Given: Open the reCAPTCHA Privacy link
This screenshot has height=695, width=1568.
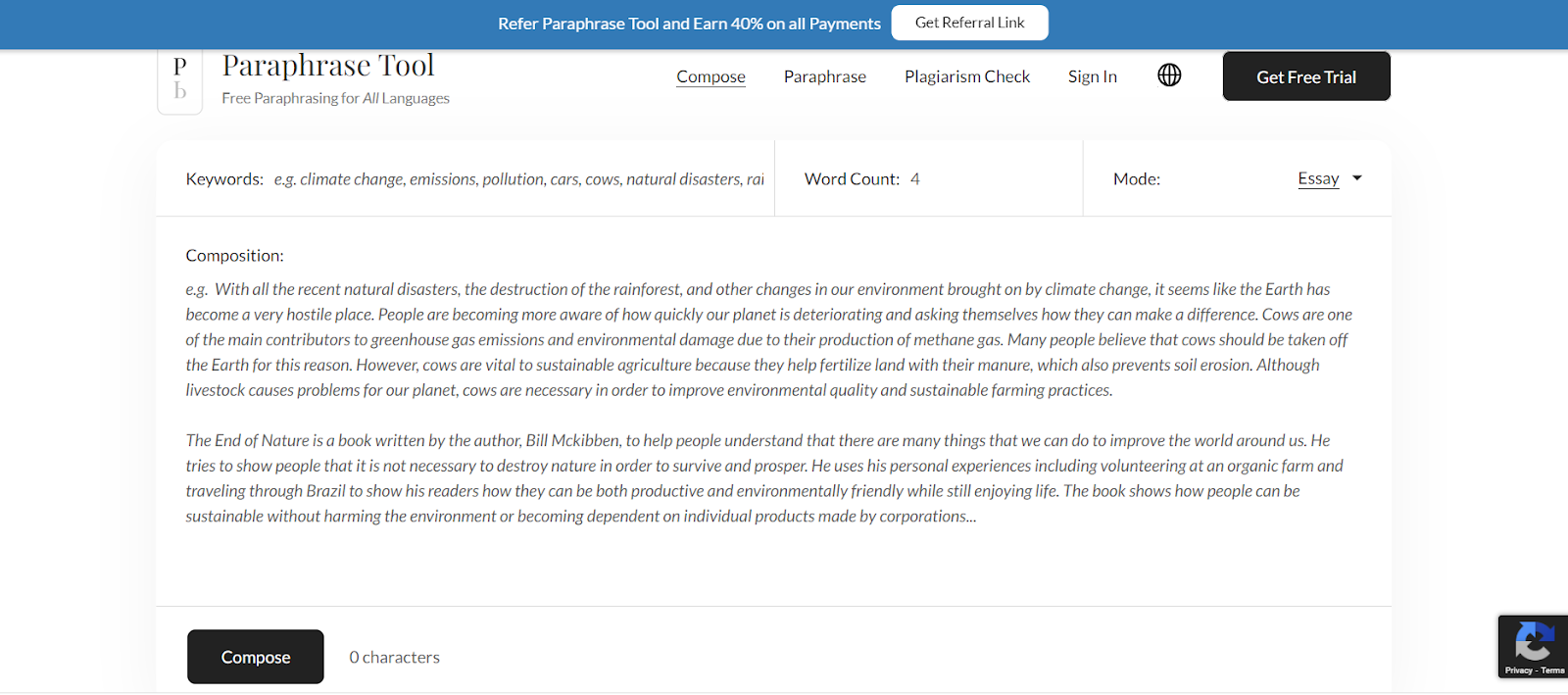Looking at the screenshot, I should click(x=1518, y=670).
